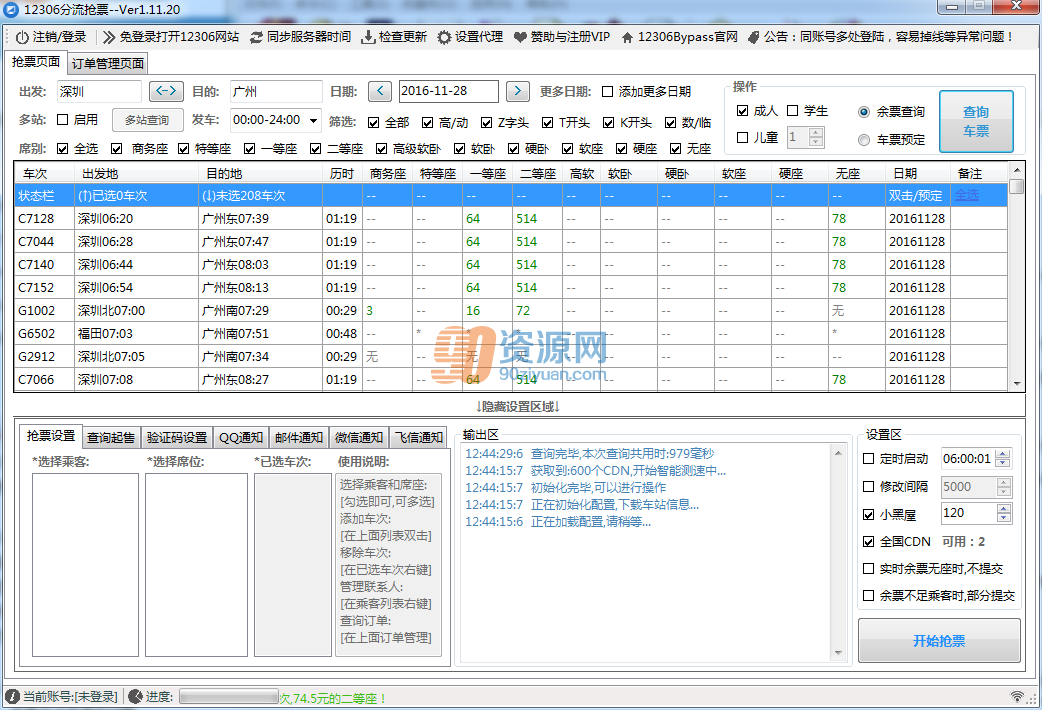
Task: Click the 输出区 log scrollbar down arrow
Action: [838, 653]
